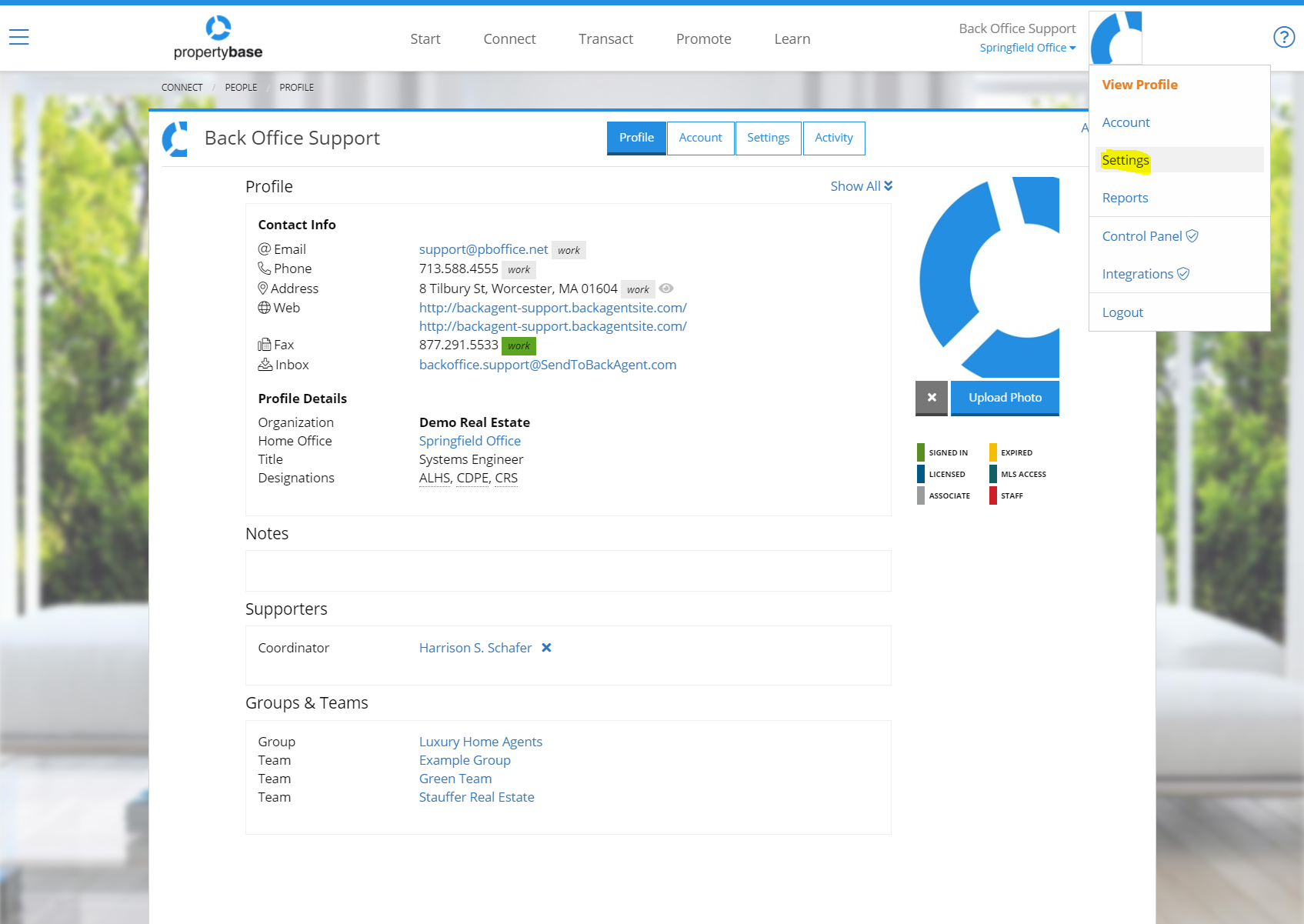Click the email @ icon in Contact Info
The width and height of the screenshot is (1304, 924).
click(x=263, y=249)
